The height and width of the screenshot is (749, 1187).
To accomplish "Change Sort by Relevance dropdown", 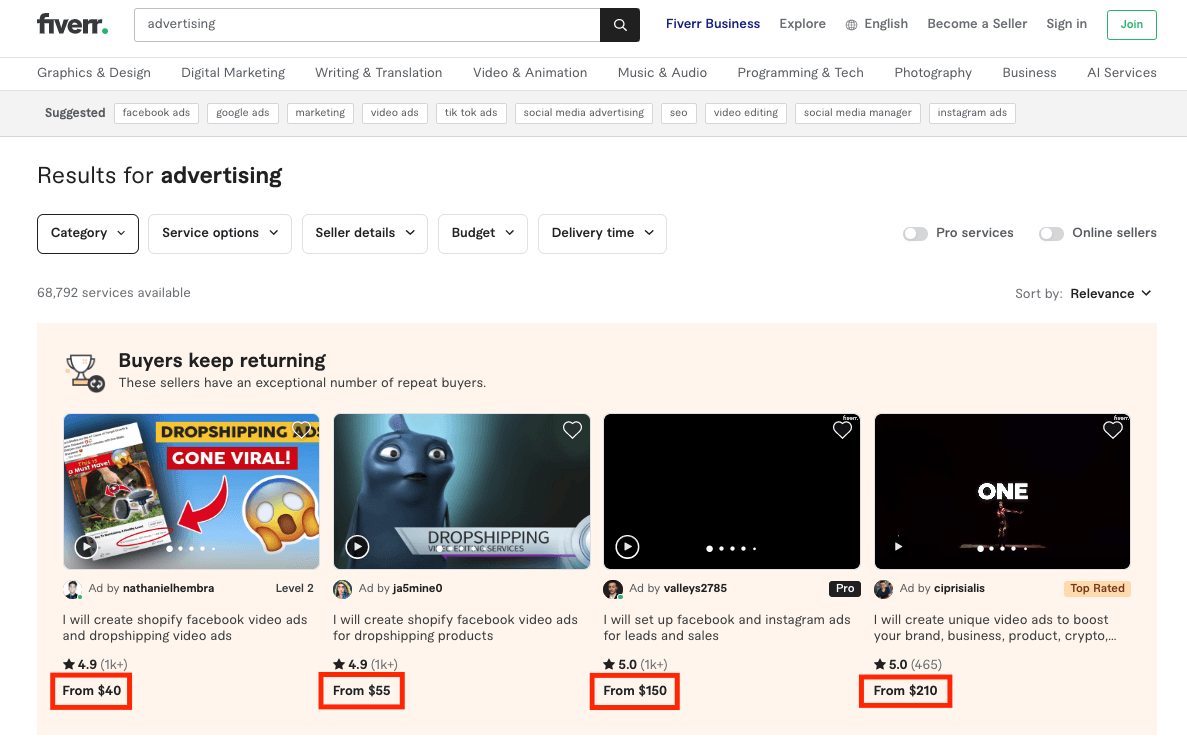I will point(1111,294).
